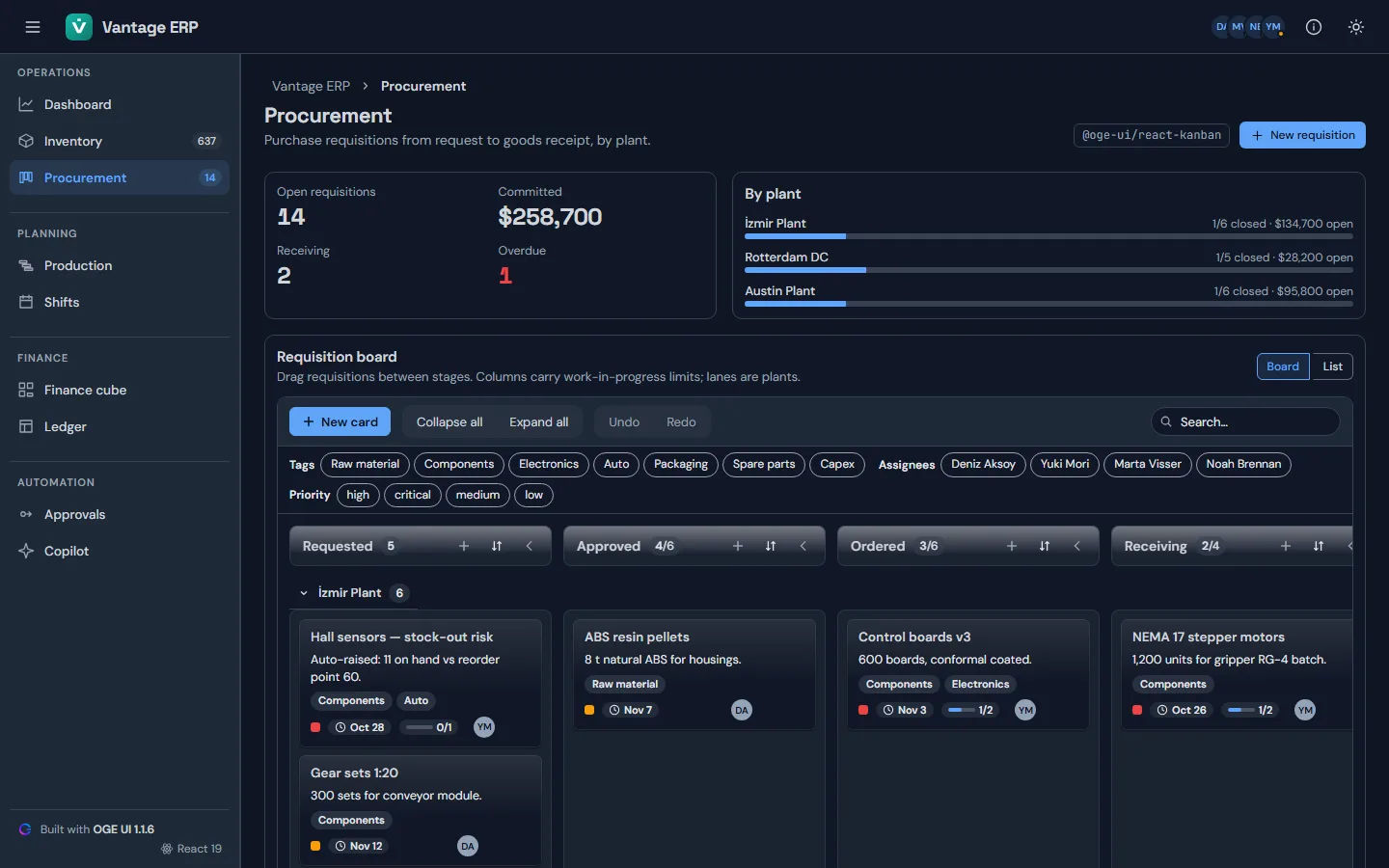Add card to Approved column via plus

pyautogui.click(x=738, y=546)
